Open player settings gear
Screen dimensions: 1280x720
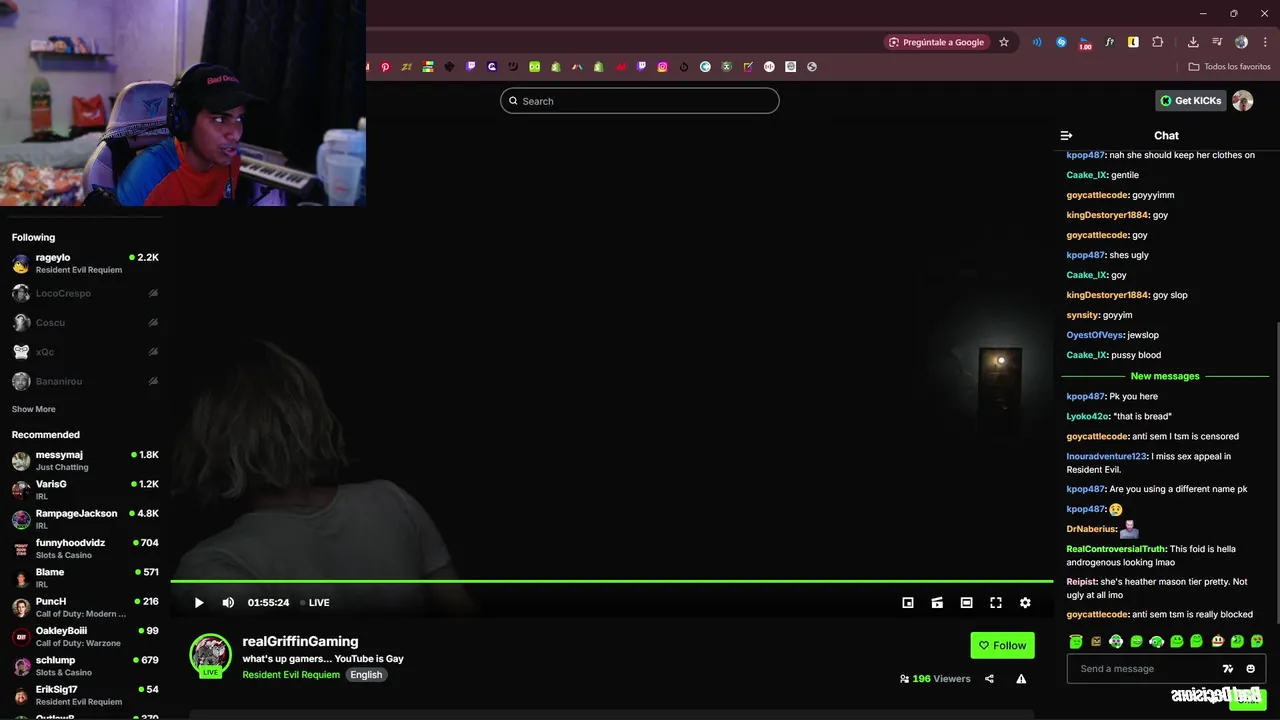(x=1025, y=603)
